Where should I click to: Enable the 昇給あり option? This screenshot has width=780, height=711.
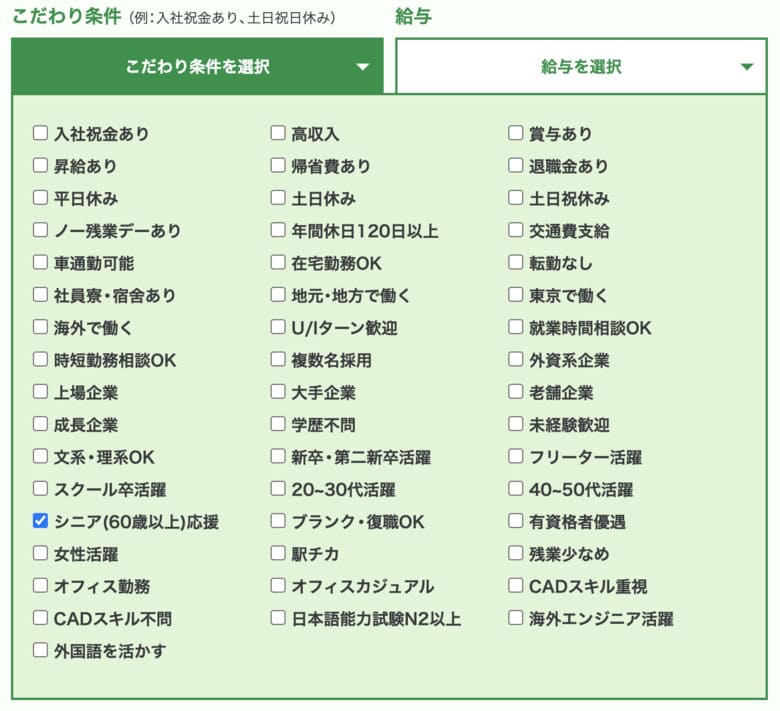coord(40,165)
